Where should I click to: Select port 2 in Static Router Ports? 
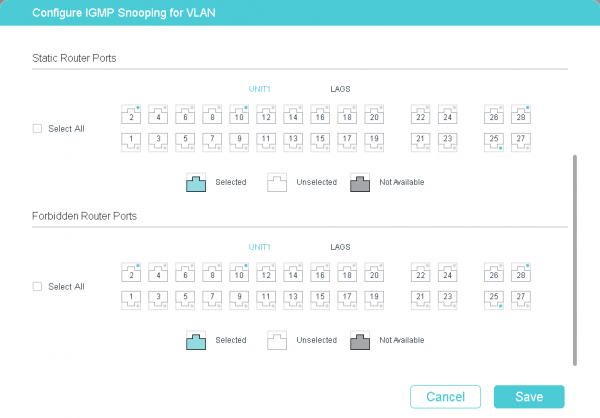tap(132, 116)
